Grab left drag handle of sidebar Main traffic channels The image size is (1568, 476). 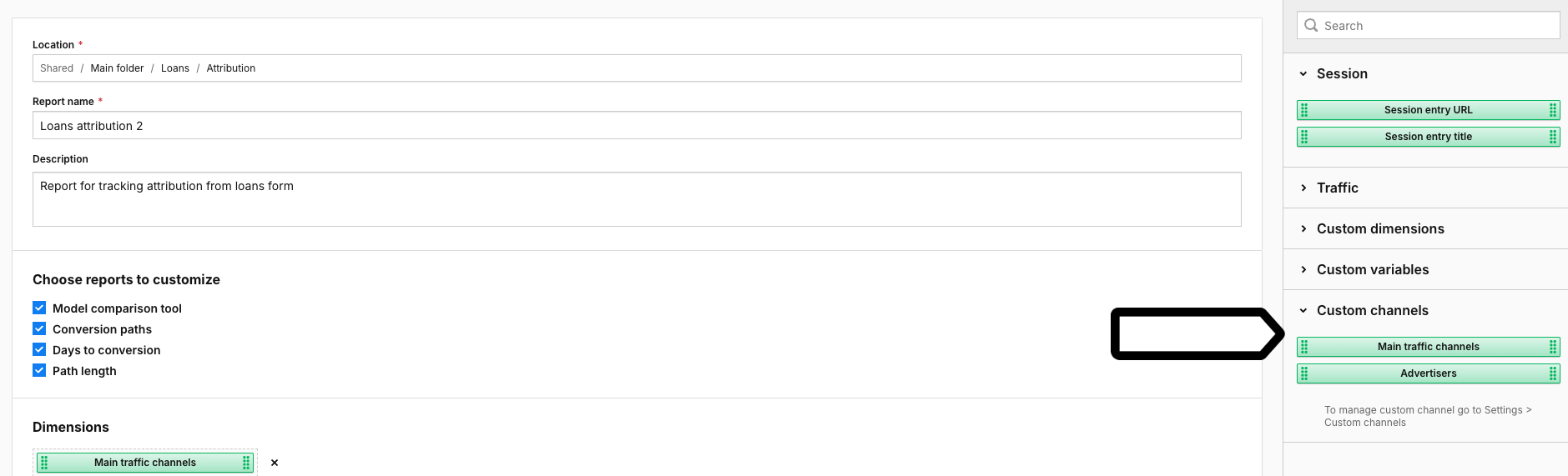1304,347
